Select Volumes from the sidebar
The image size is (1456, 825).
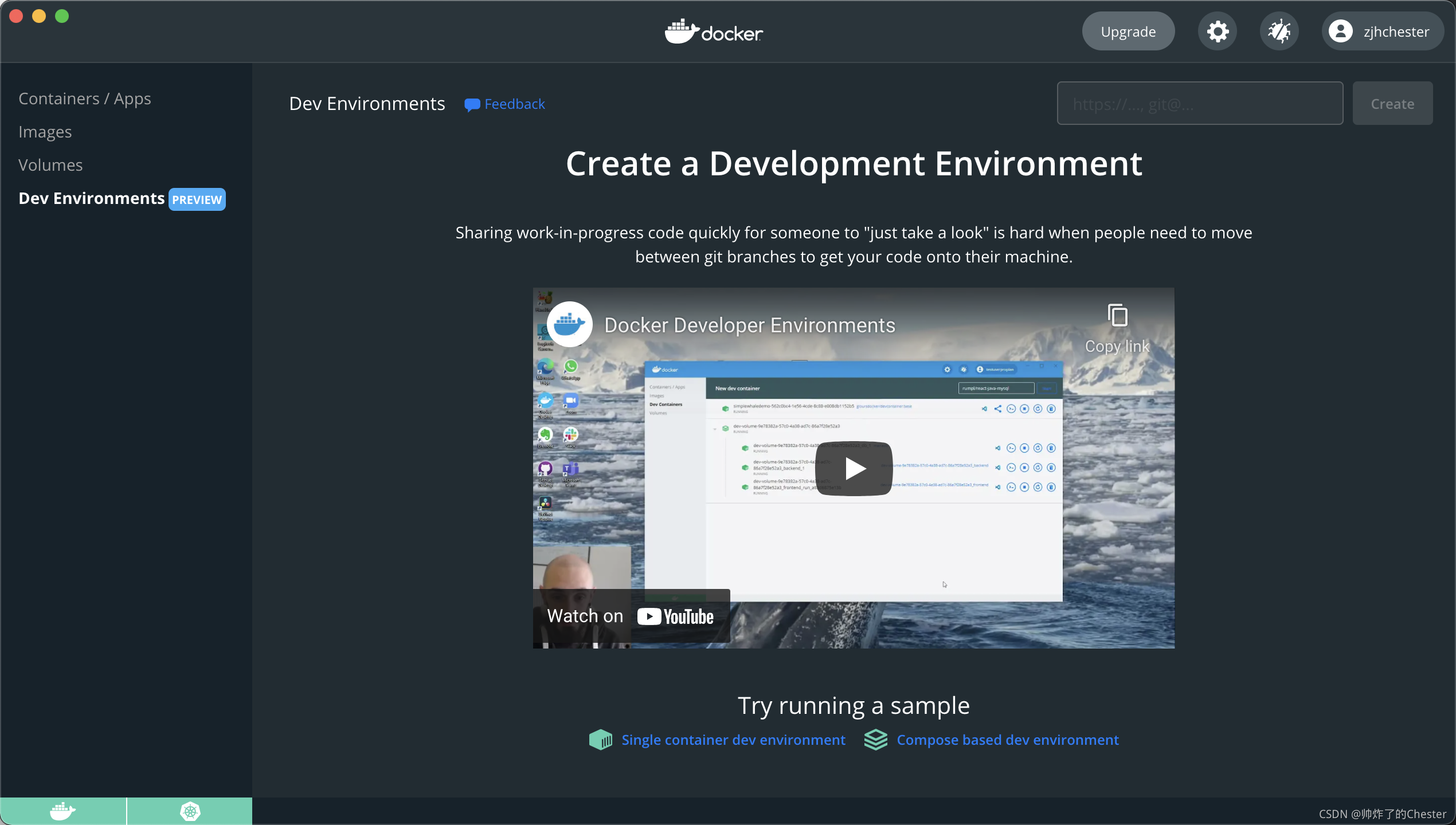point(51,164)
